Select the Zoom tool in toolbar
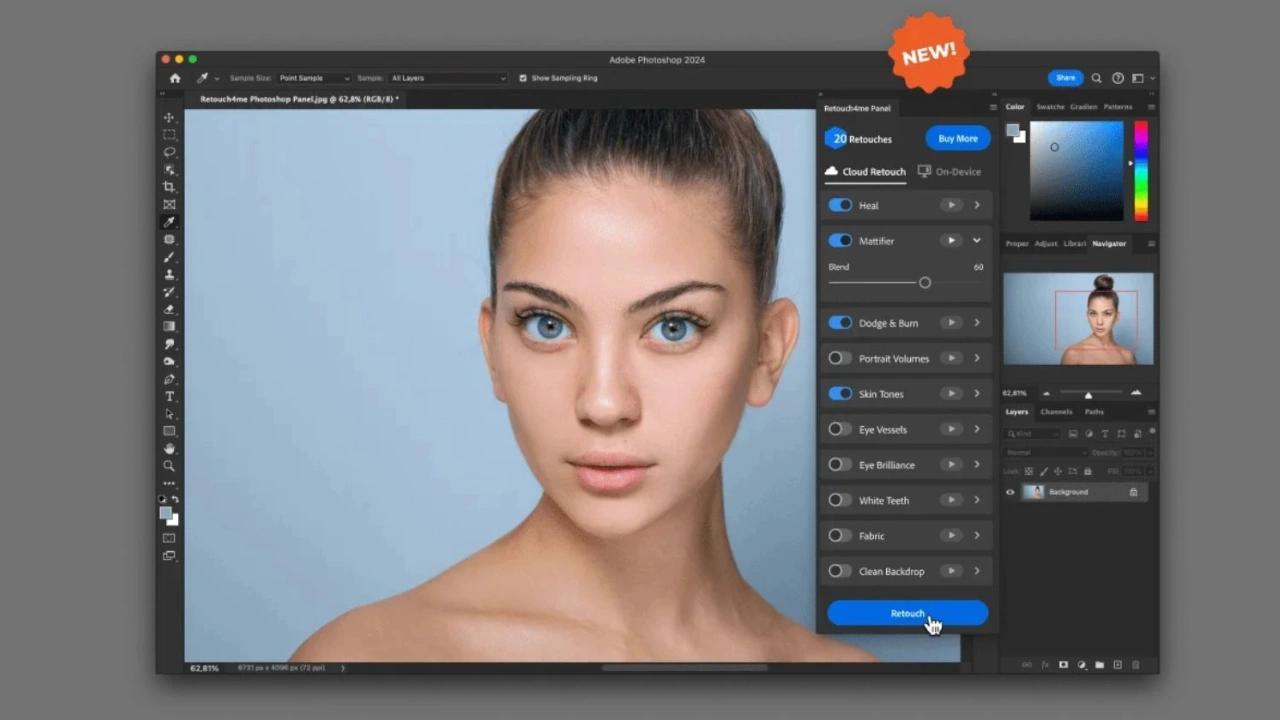The image size is (1280, 720). (169, 466)
